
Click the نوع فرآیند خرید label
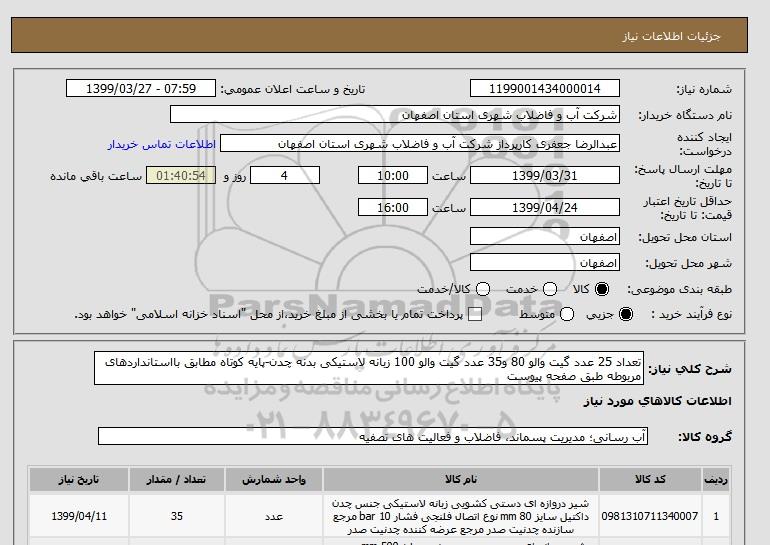click(x=691, y=314)
